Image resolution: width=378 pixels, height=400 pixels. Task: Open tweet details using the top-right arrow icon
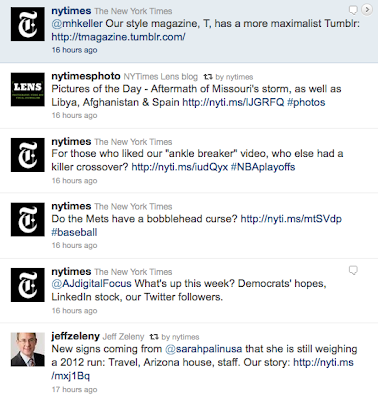pyautogui.click(x=367, y=10)
